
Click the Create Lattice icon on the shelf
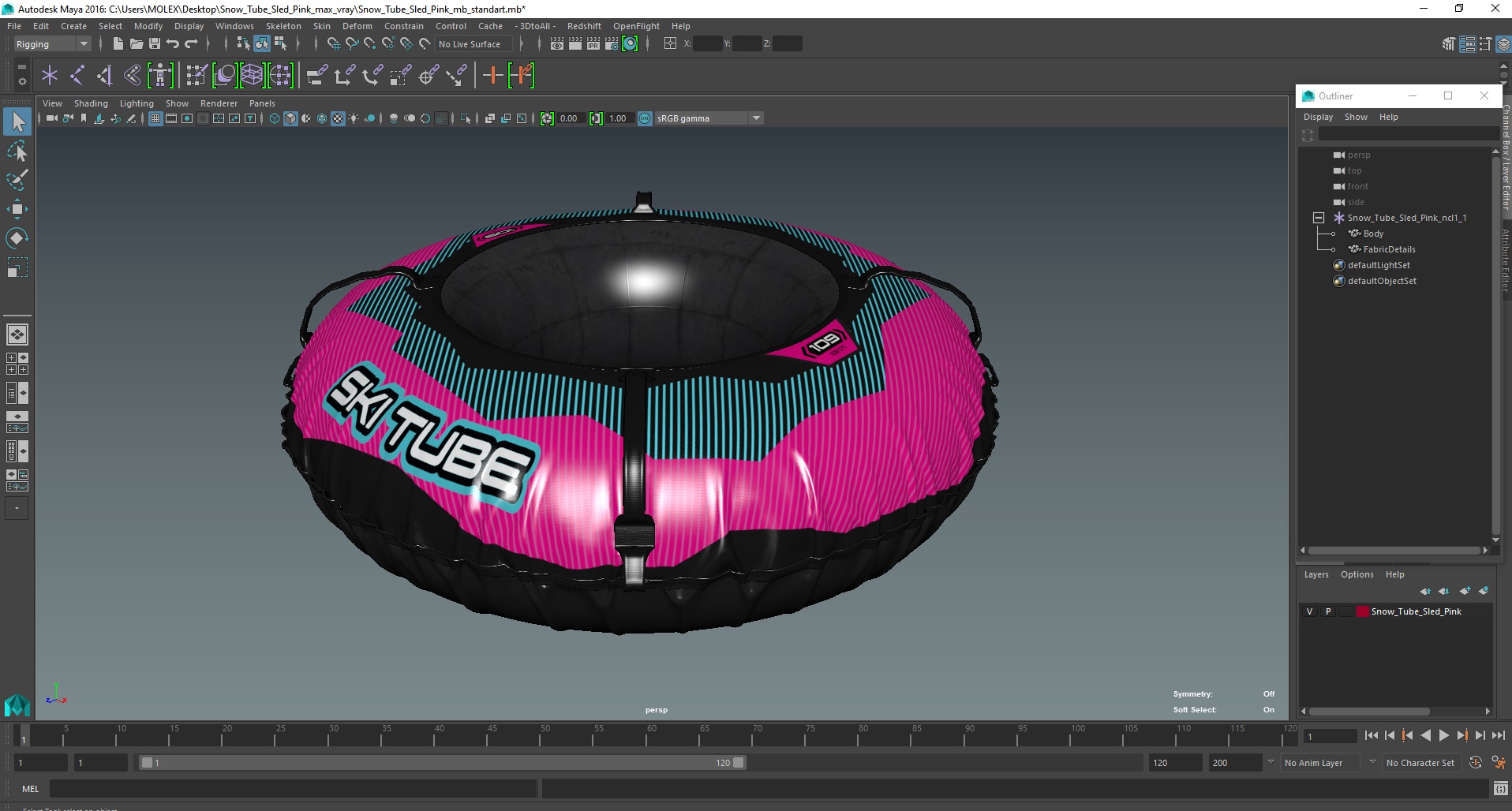click(252, 76)
